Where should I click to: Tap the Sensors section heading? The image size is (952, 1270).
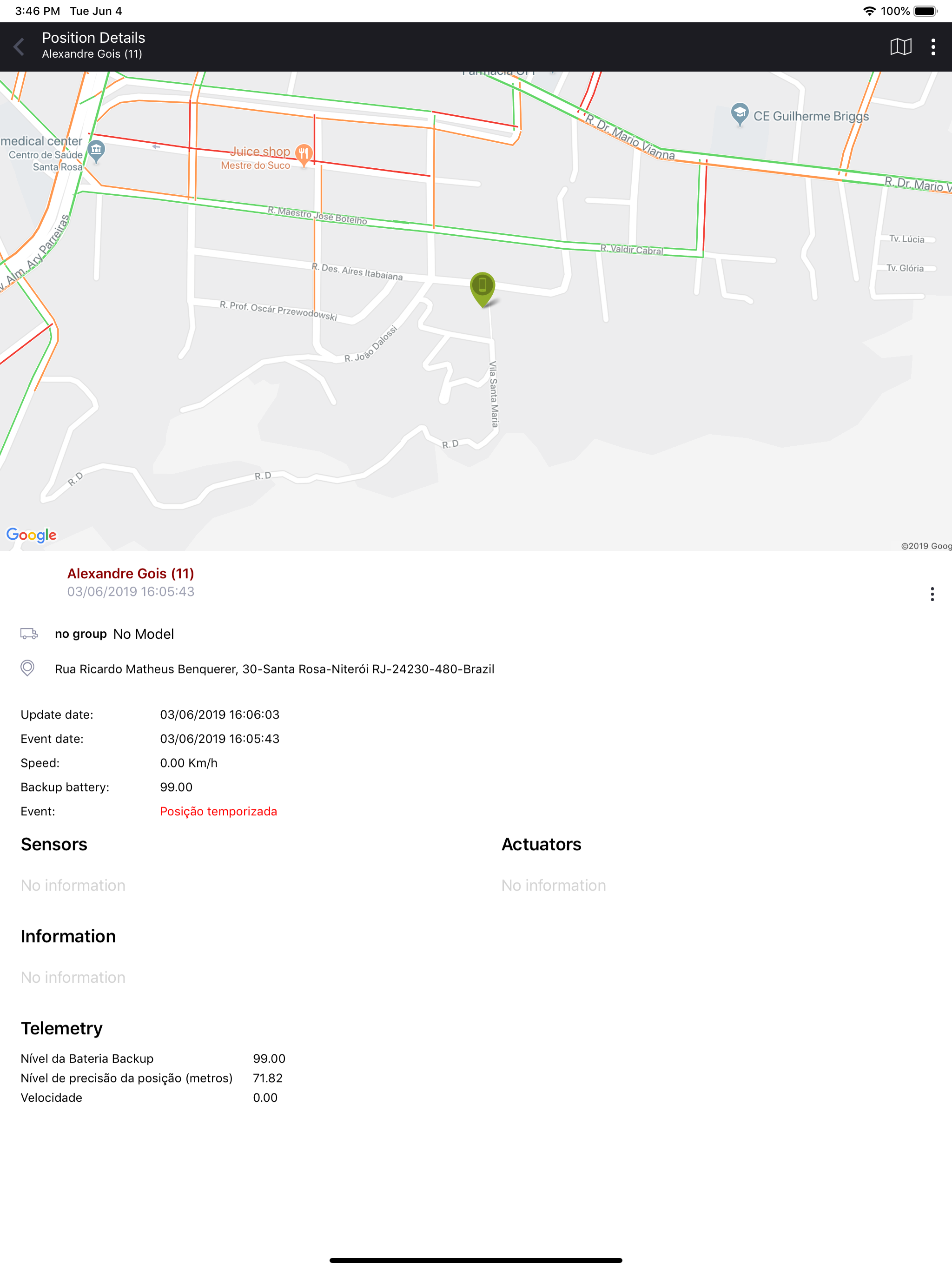click(x=54, y=844)
